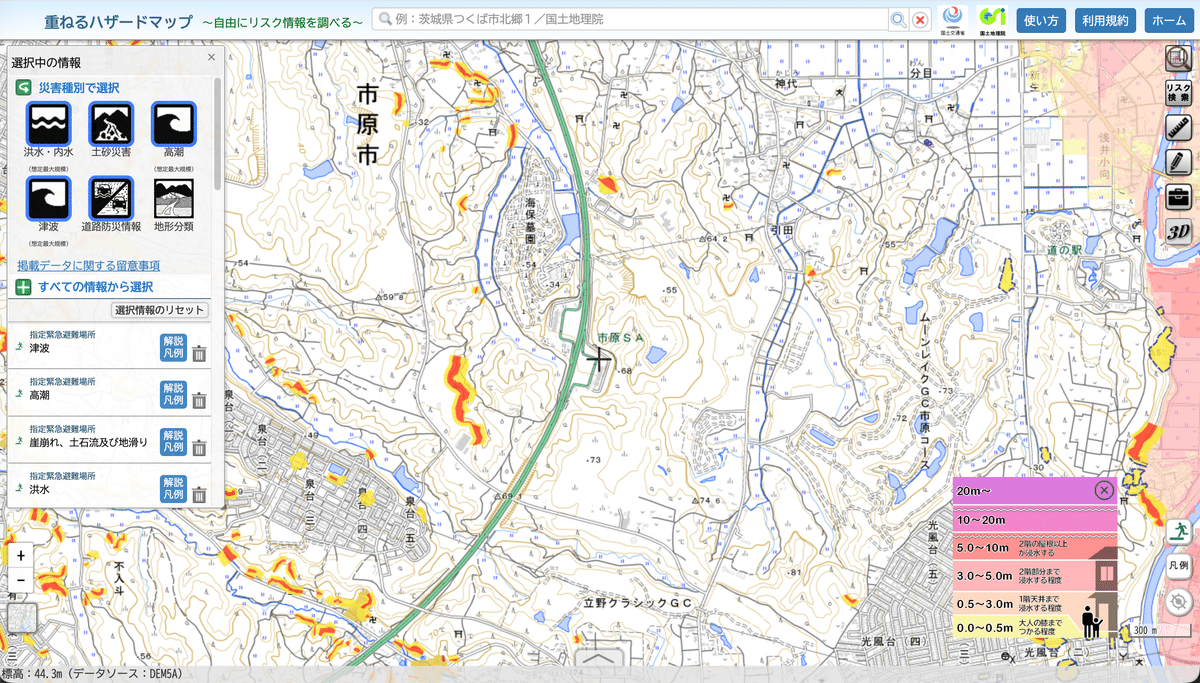Open the 国土交通省 logo link
This screenshot has height=683, width=1200.
(955, 20)
